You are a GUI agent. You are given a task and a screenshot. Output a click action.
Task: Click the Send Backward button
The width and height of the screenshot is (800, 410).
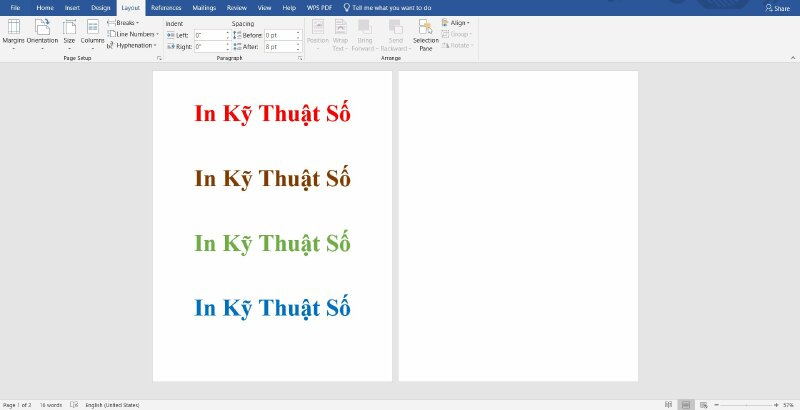pos(395,35)
